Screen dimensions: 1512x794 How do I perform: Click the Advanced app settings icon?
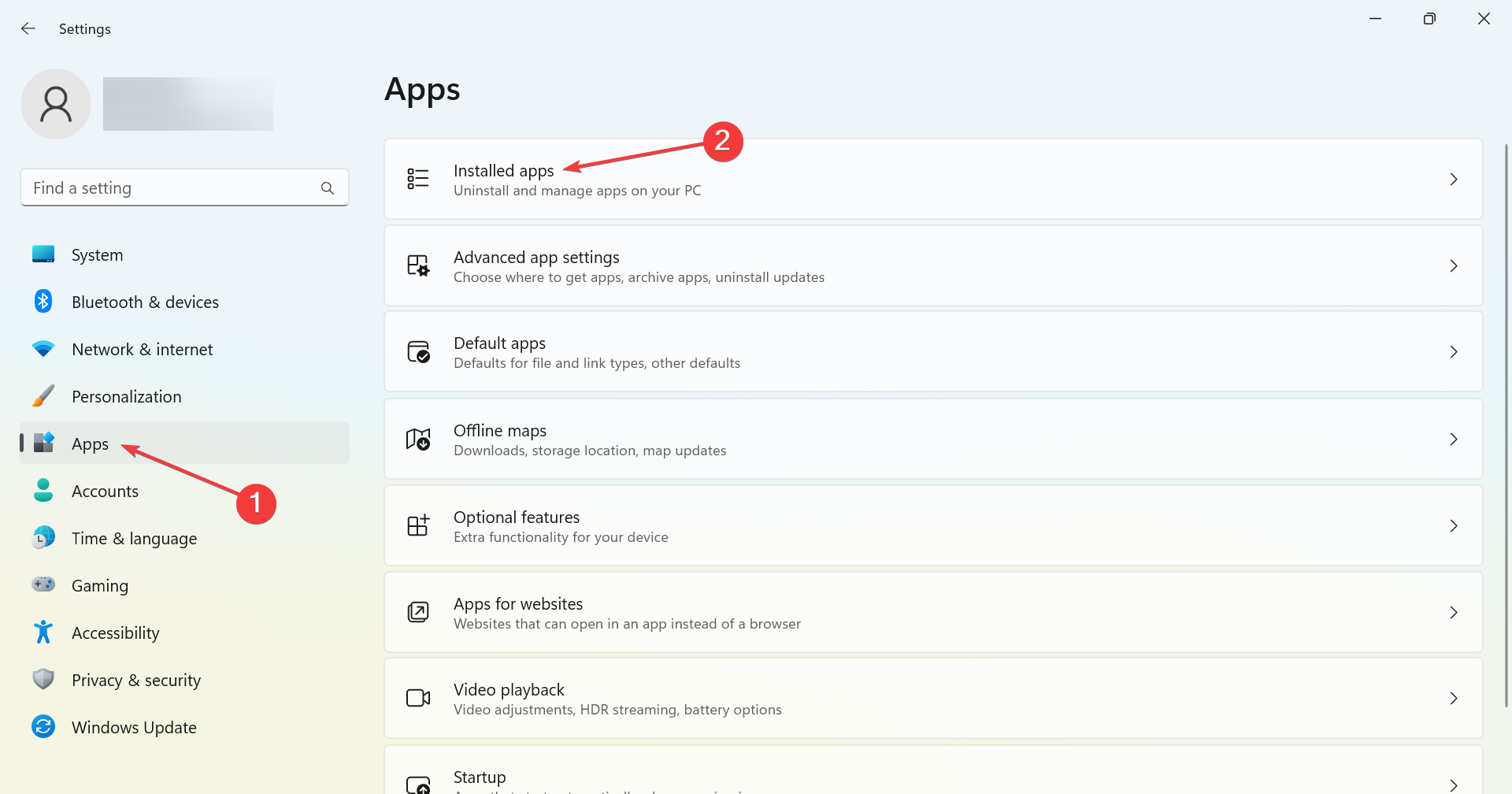tap(418, 266)
